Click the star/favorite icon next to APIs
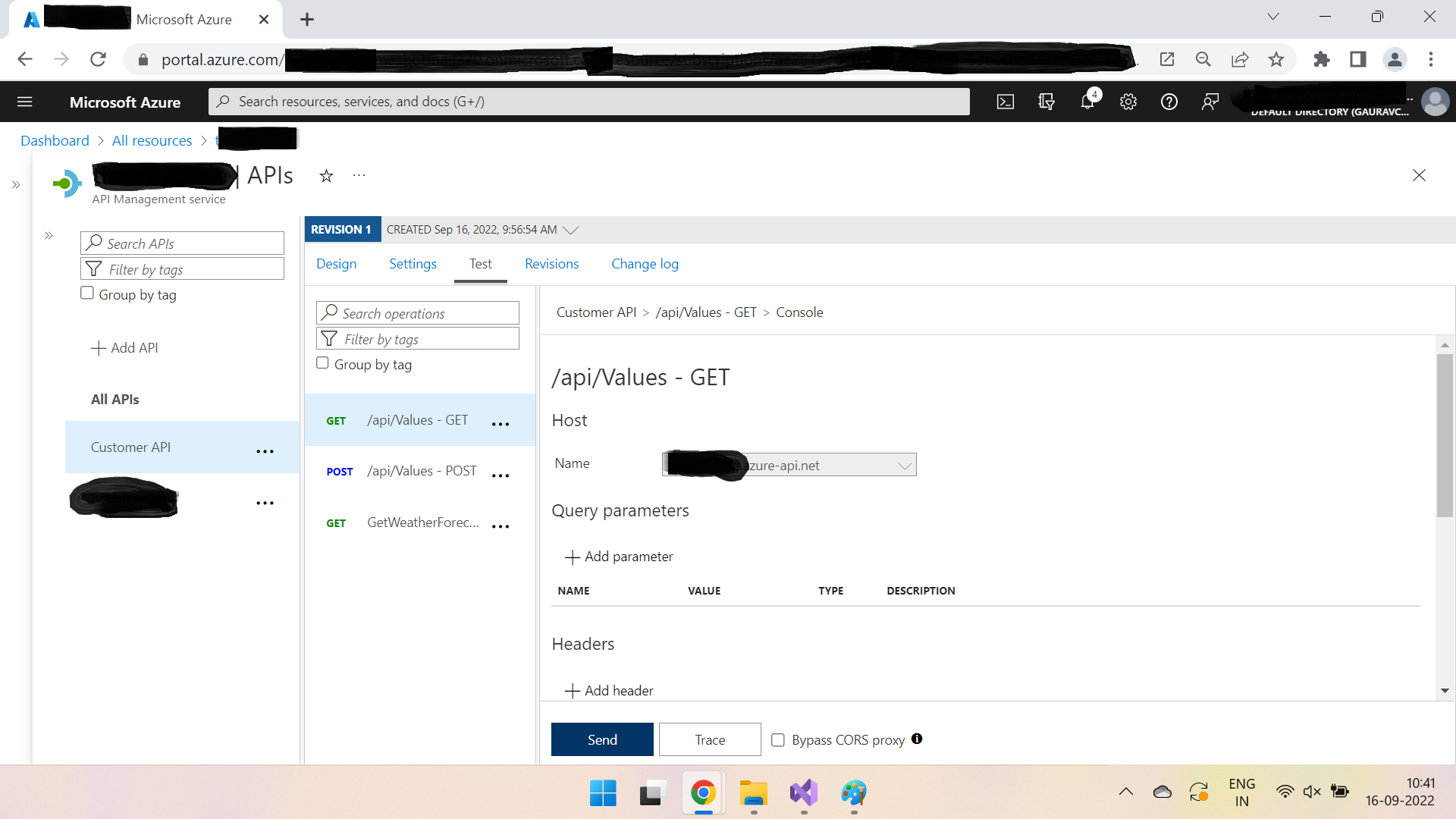The height and width of the screenshot is (819, 1456). pos(325,177)
